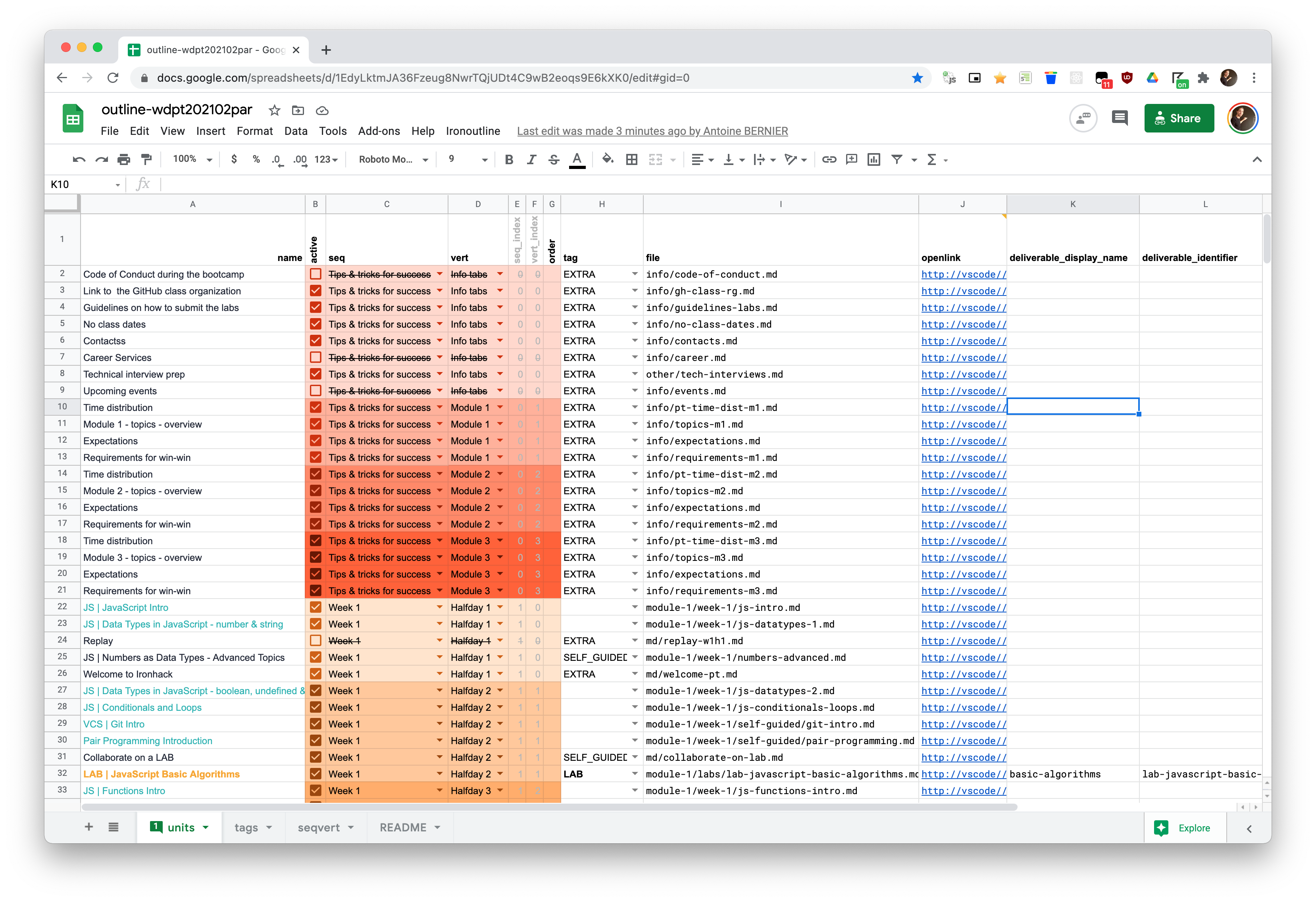Screen dimensions: 1316x902
Task: Click the bold formatting icon
Action: [510, 159]
